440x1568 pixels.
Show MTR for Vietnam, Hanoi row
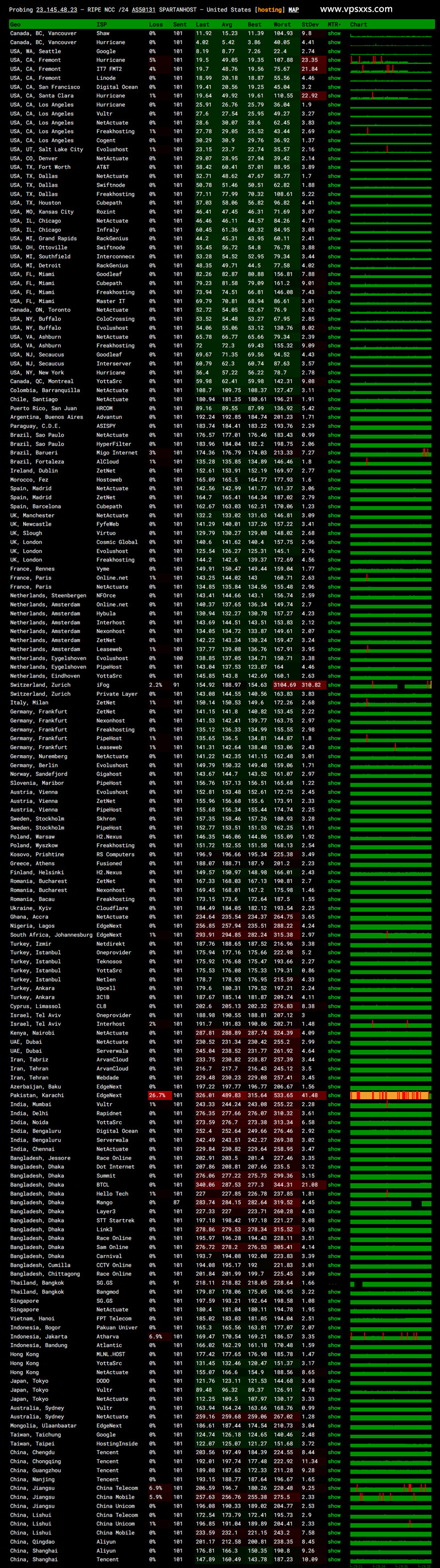pyautogui.click(x=334, y=1318)
